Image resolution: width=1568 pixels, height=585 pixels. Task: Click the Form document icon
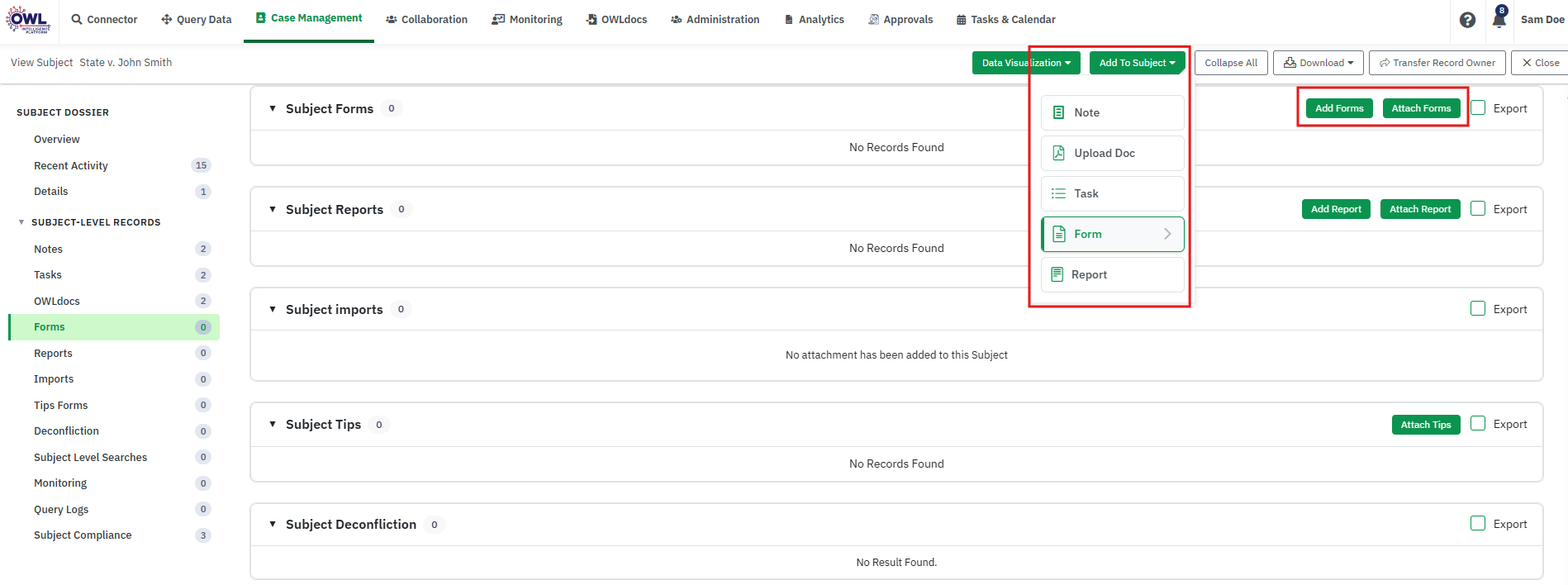[1059, 234]
